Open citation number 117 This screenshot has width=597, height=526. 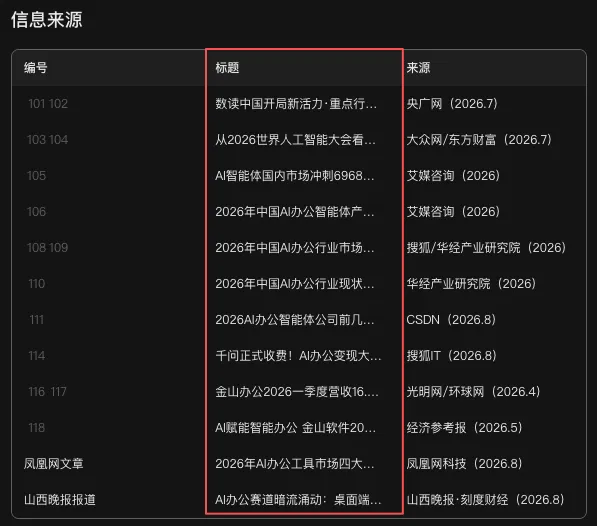point(59,392)
